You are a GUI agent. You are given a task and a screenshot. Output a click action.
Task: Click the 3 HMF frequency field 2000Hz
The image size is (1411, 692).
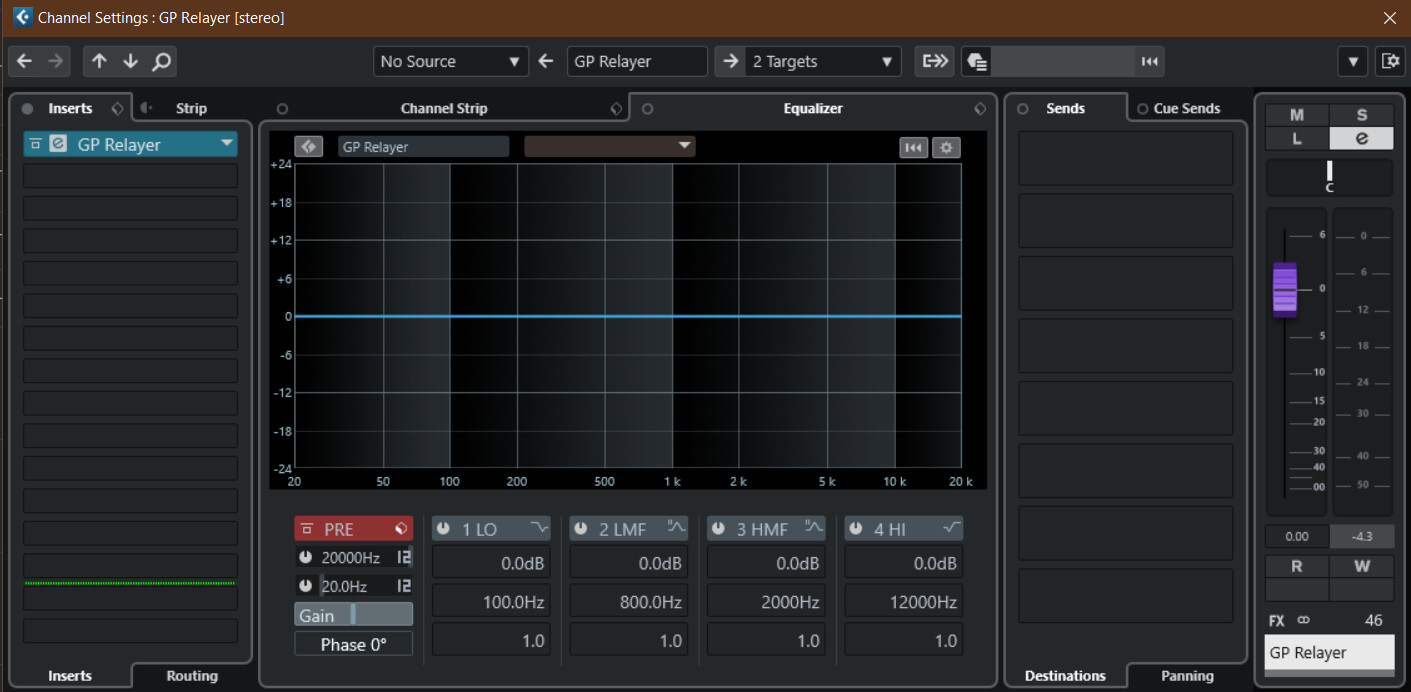[766, 602]
